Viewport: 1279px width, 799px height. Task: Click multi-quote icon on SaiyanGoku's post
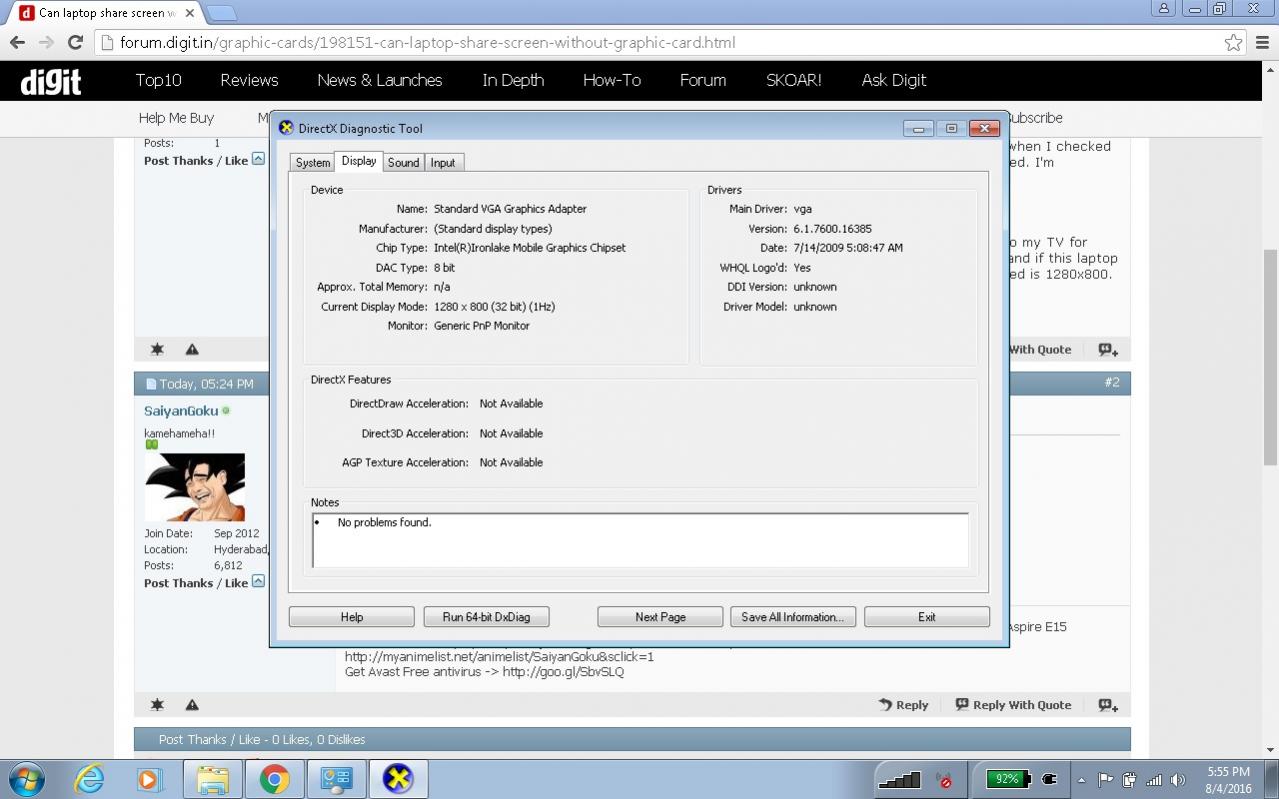coord(1108,705)
